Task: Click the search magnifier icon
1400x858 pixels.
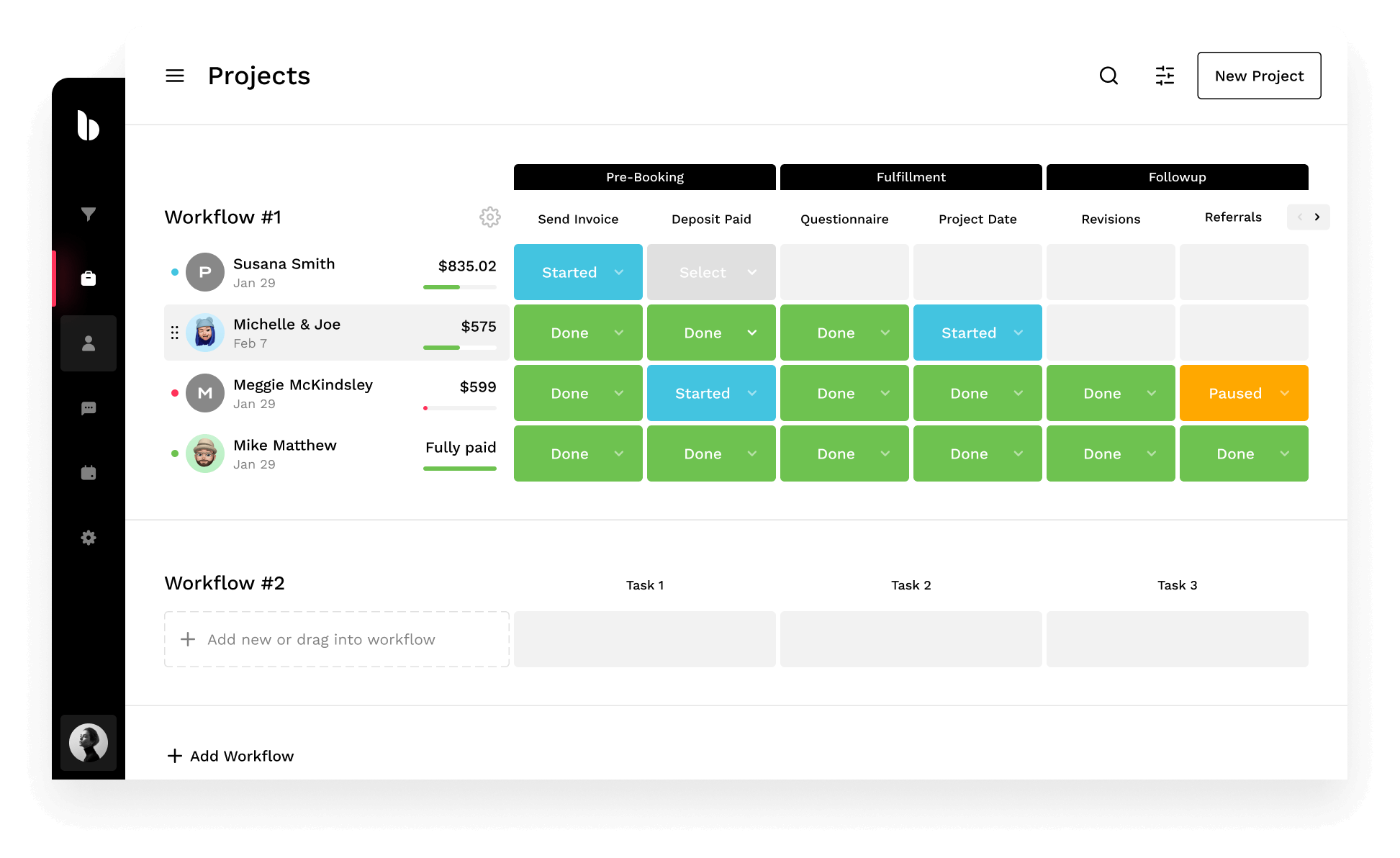Action: coord(1108,76)
